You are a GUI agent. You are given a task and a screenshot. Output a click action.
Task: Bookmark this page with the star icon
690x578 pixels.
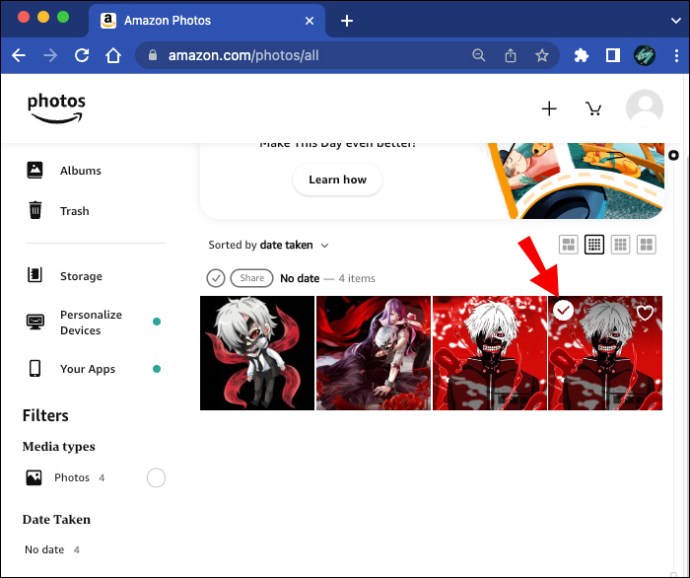point(542,55)
